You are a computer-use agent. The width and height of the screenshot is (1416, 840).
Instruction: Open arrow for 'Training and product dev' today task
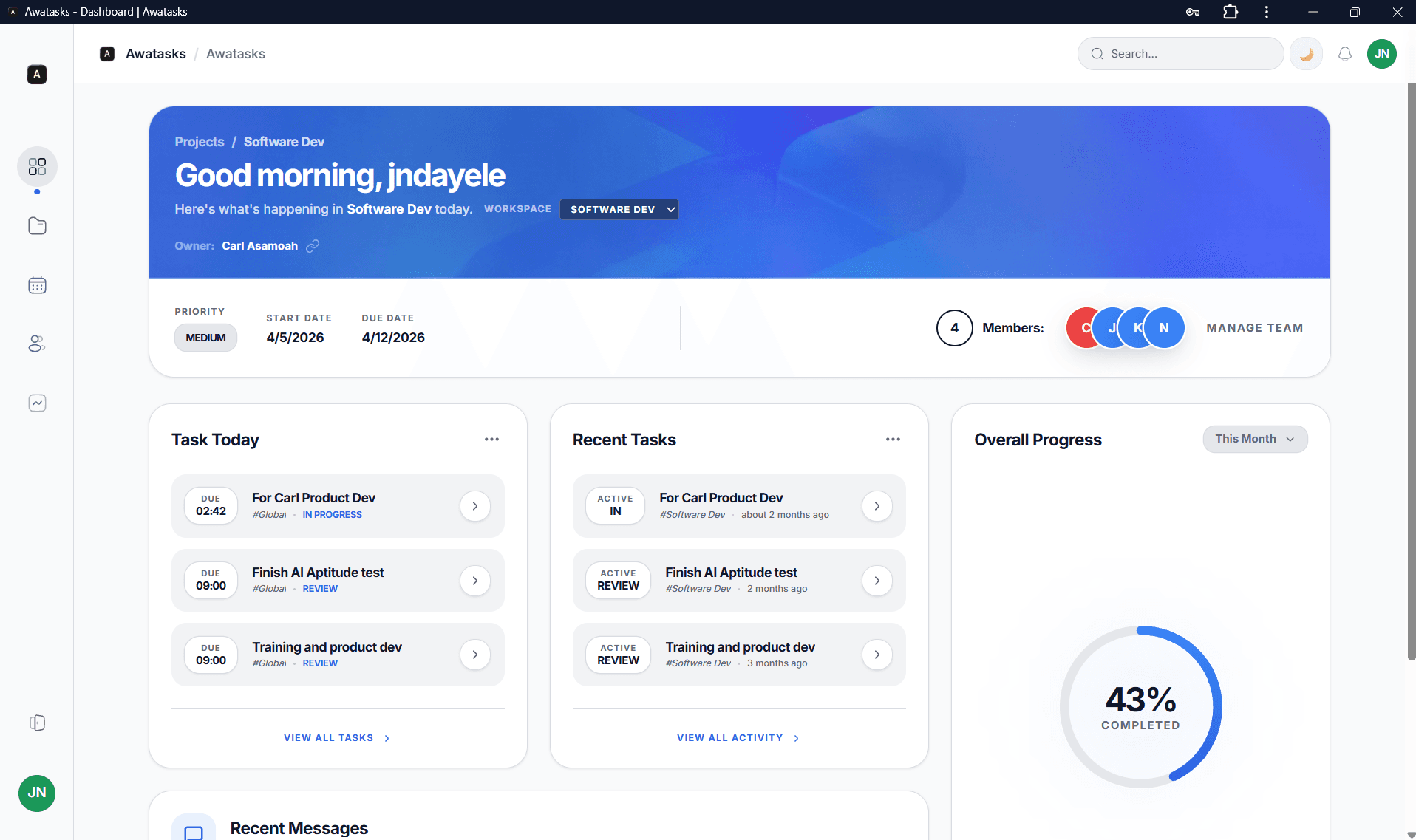point(475,655)
